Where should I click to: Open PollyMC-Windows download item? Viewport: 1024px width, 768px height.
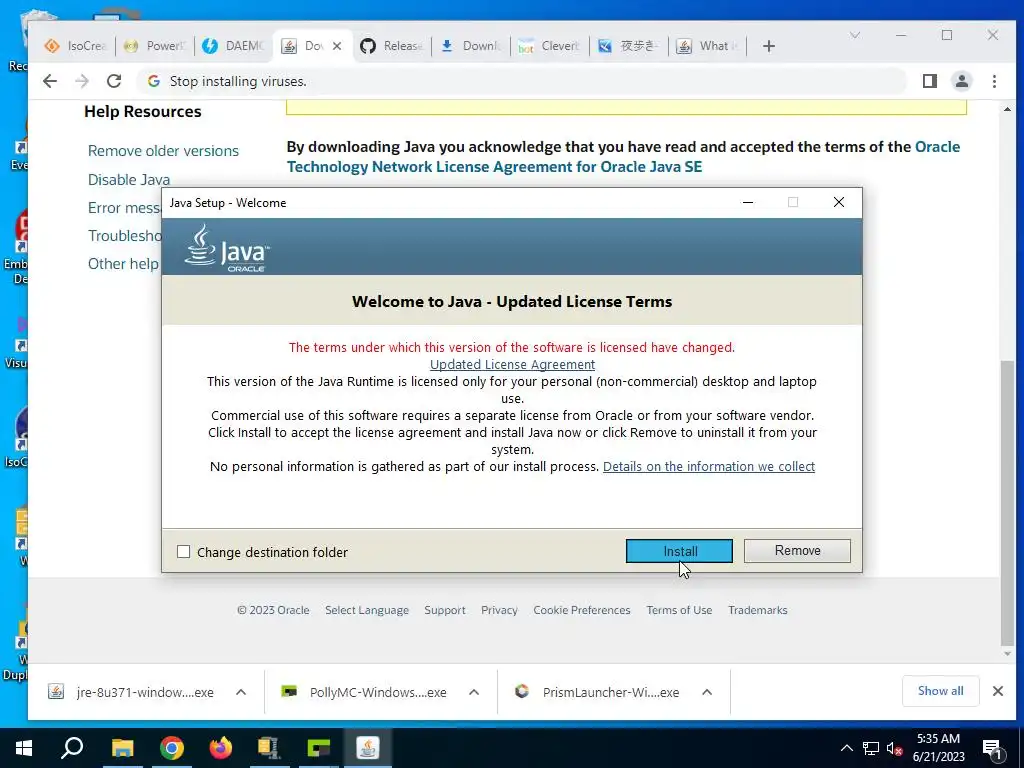pyautogui.click(x=364, y=692)
